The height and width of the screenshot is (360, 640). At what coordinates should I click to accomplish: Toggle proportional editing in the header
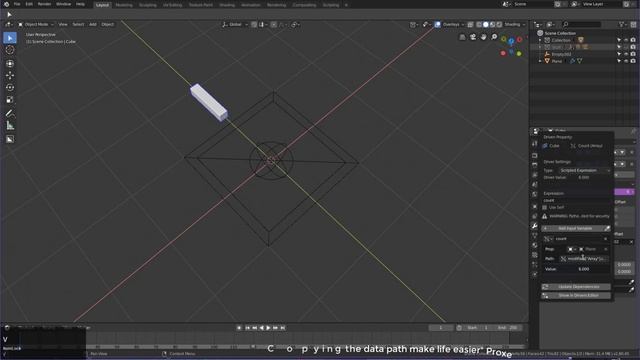coord(274,24)
